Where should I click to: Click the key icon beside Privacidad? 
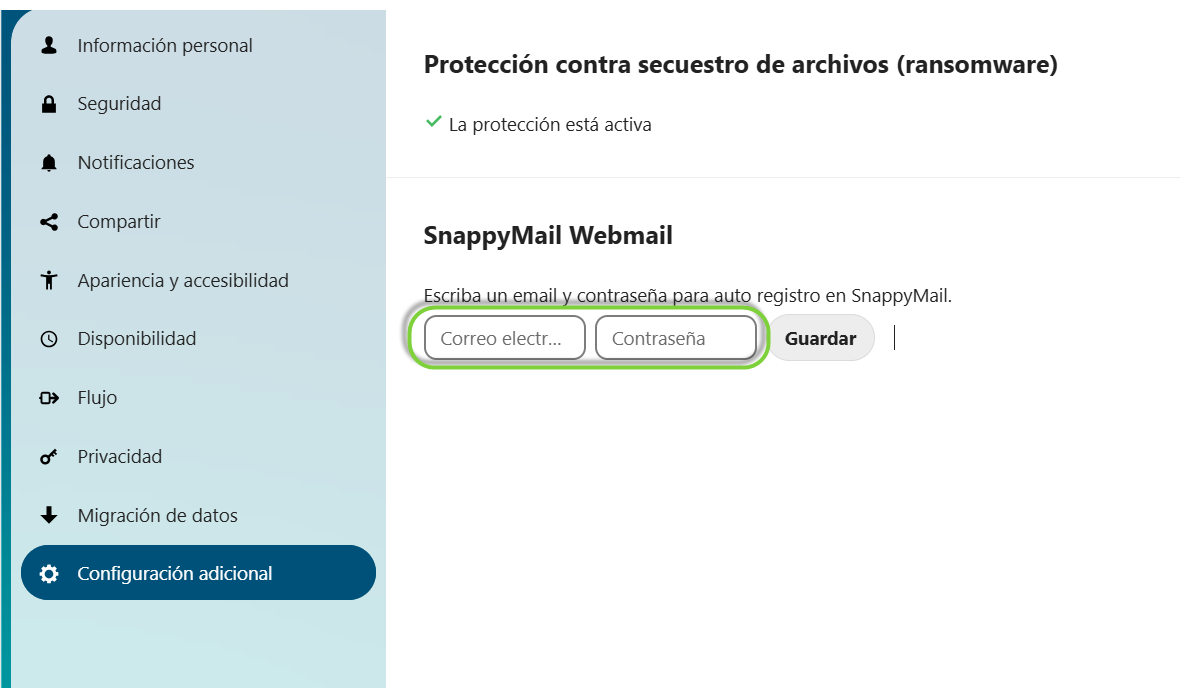click(49, 457)
